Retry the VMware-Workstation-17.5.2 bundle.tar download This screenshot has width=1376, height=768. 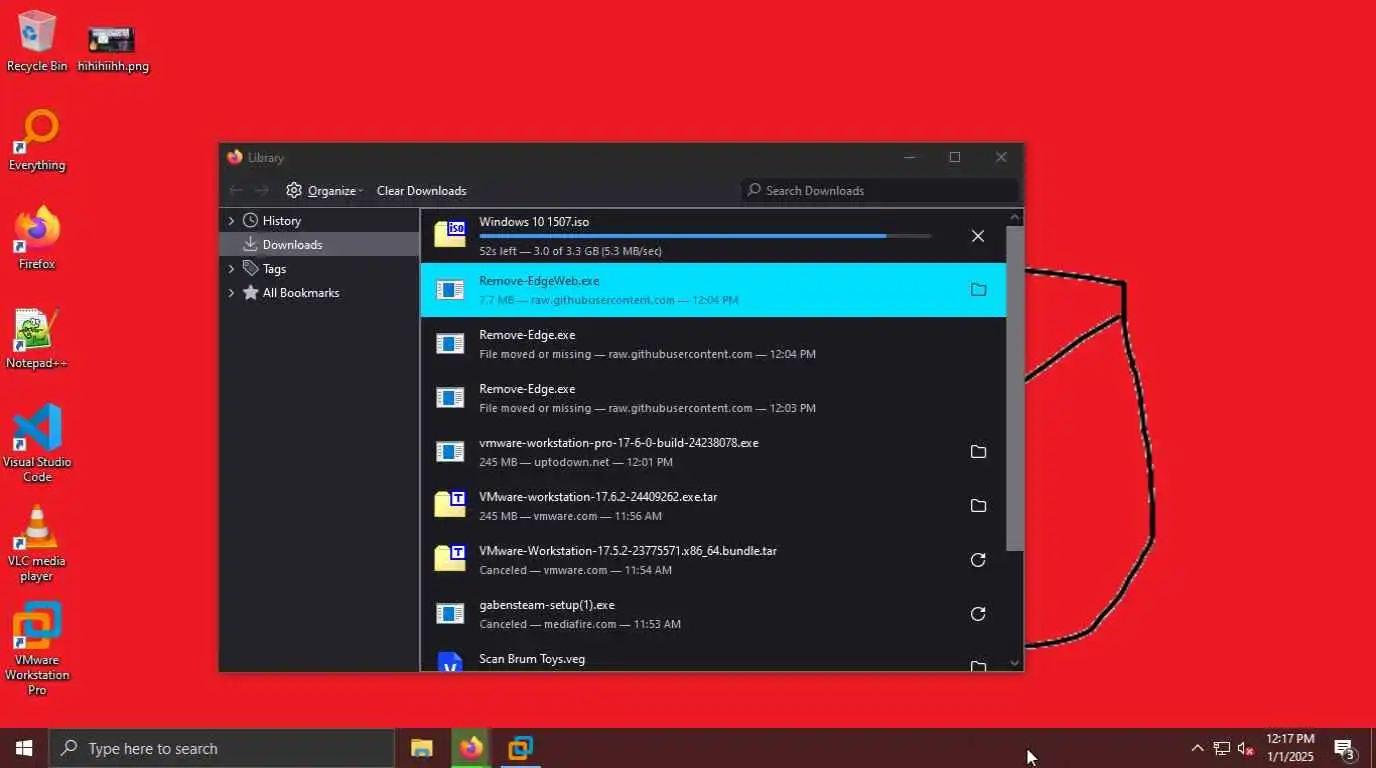click(x=978, y=560)
